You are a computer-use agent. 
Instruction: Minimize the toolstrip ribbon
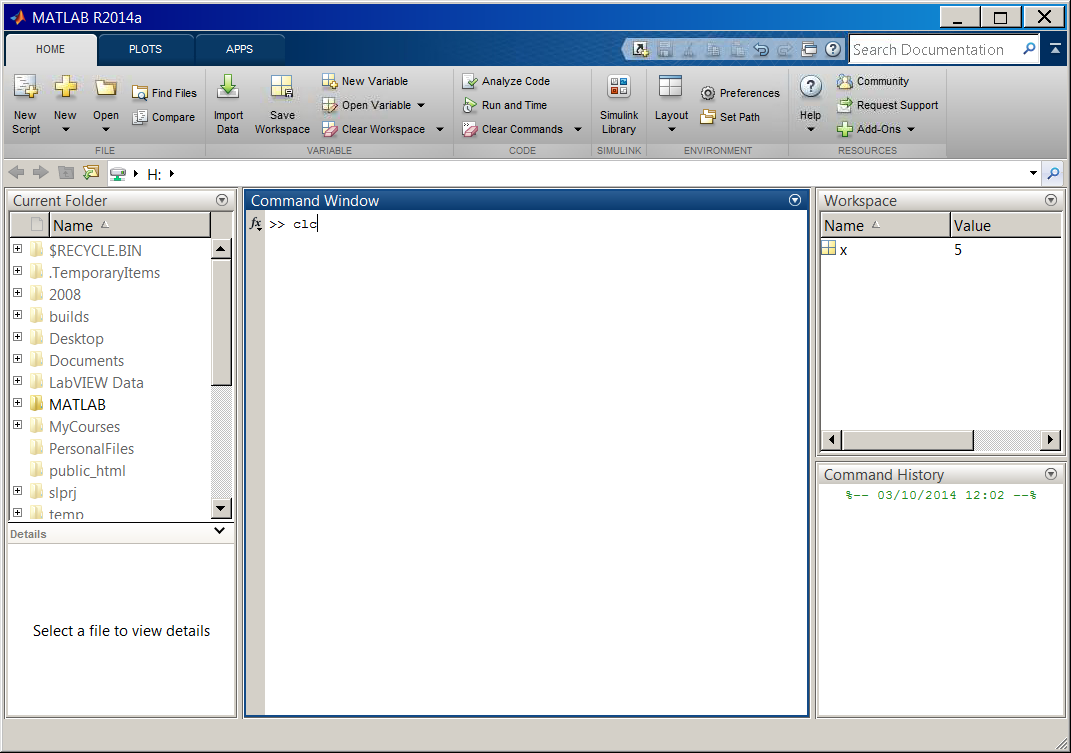point(1055,49)
